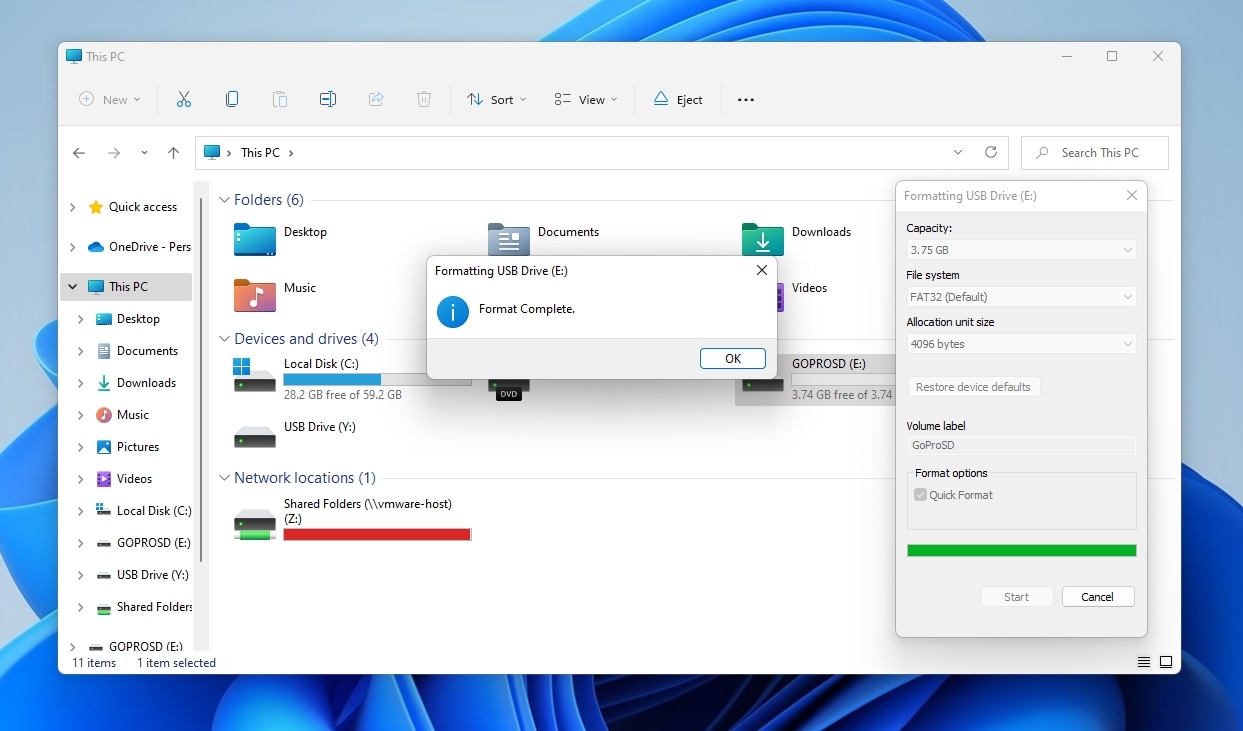This screenshot has height=731, width=1243.
Task: Click the Restore device defaults button
Action: [973, 386]
